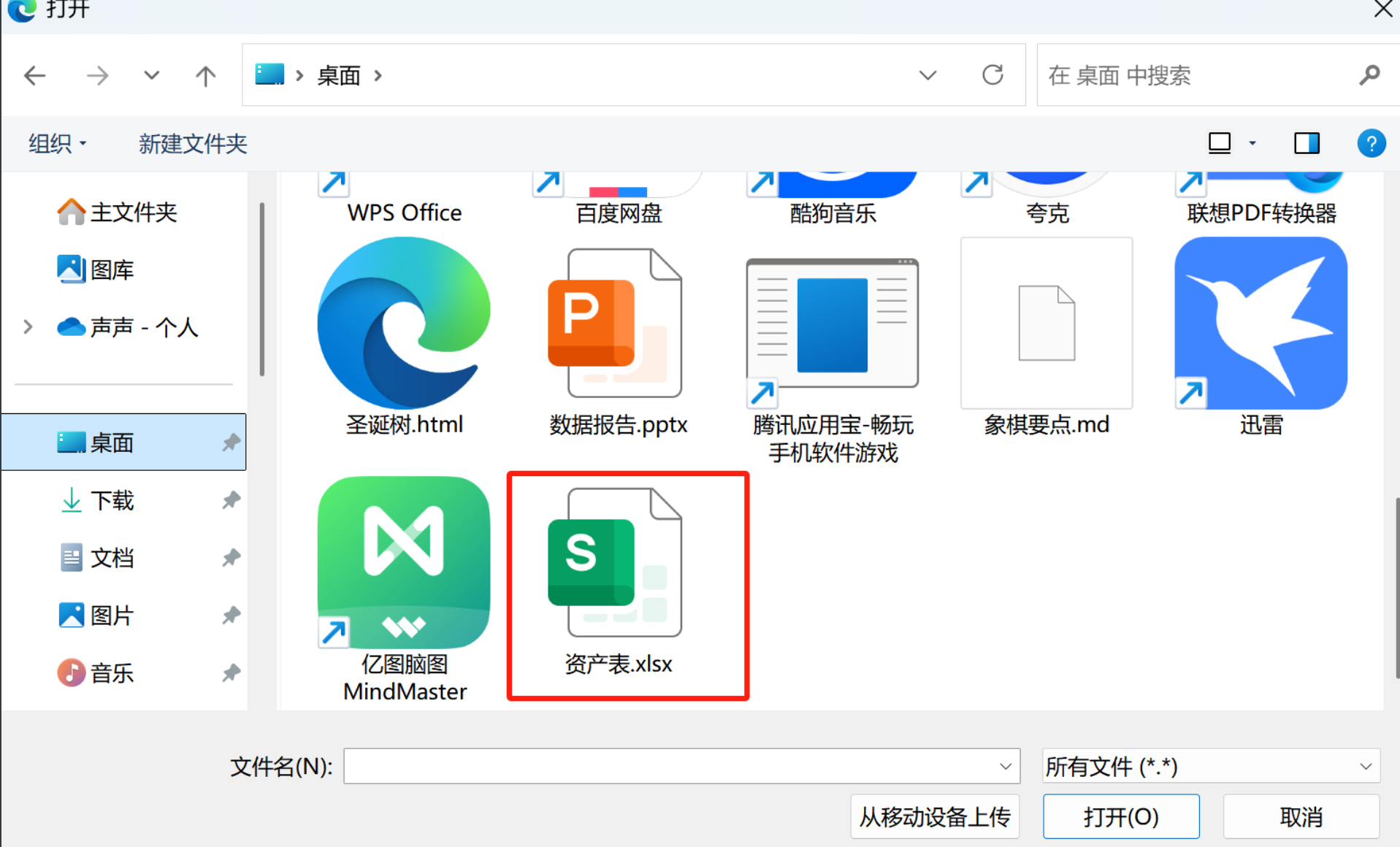The width and height of the screenshot is (1400, 847).
Task: Select the 象棋要点.md file
Action: click(x=1047, y=336)
